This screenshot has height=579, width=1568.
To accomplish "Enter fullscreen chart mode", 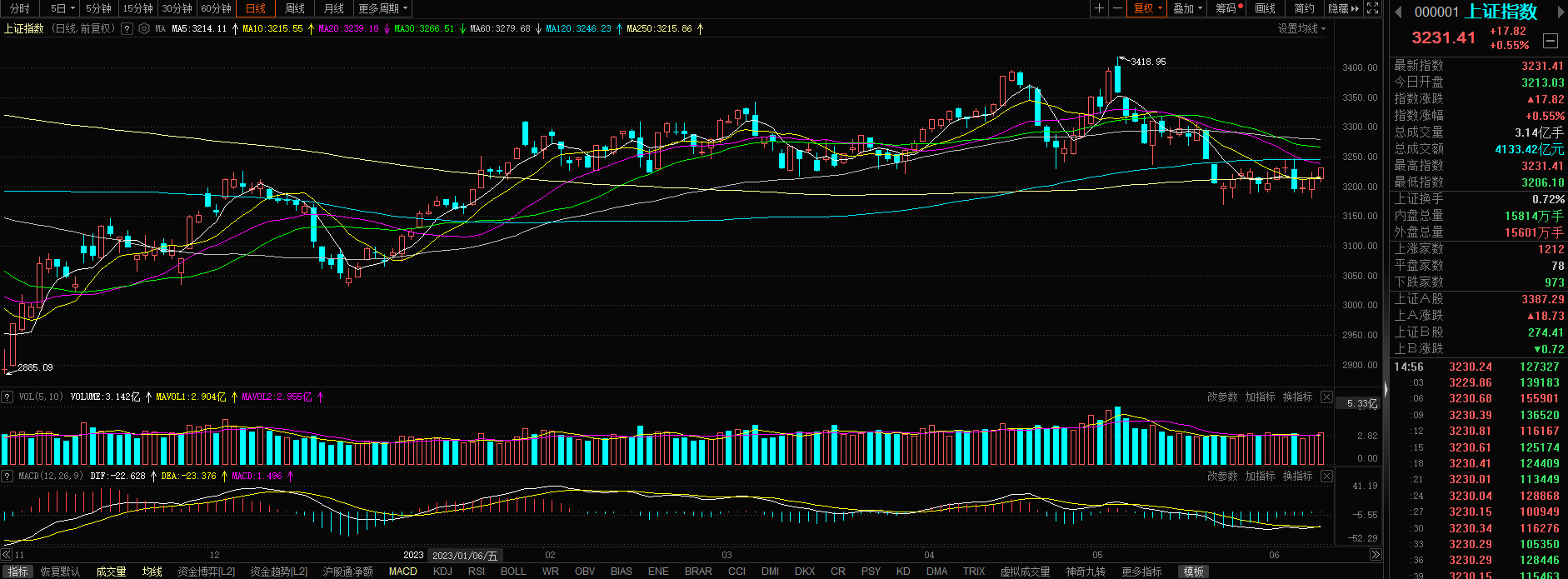I will 1373,8.
